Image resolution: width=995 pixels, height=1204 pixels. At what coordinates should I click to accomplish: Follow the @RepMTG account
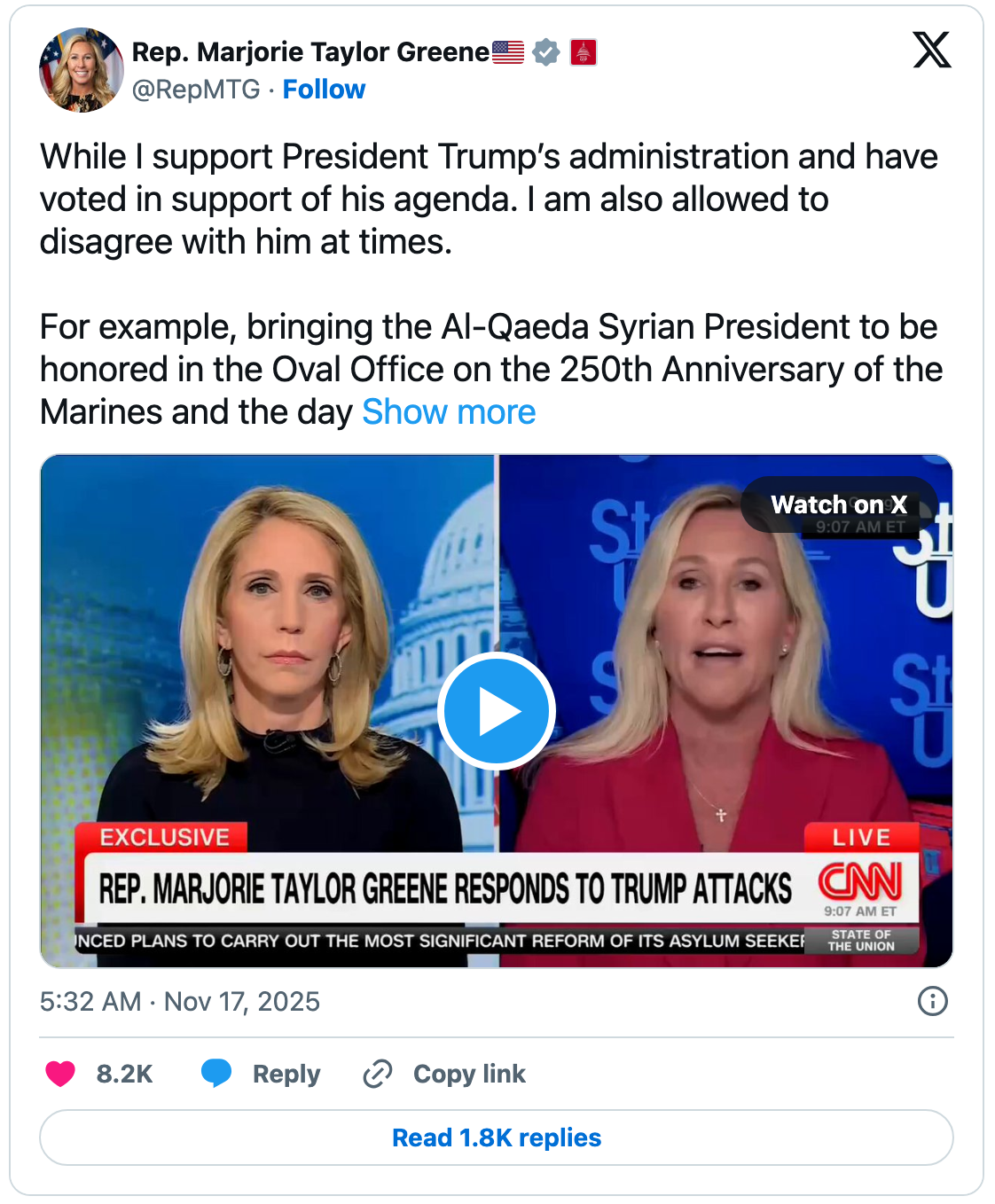pyautogui.click(x=324, y=90)
